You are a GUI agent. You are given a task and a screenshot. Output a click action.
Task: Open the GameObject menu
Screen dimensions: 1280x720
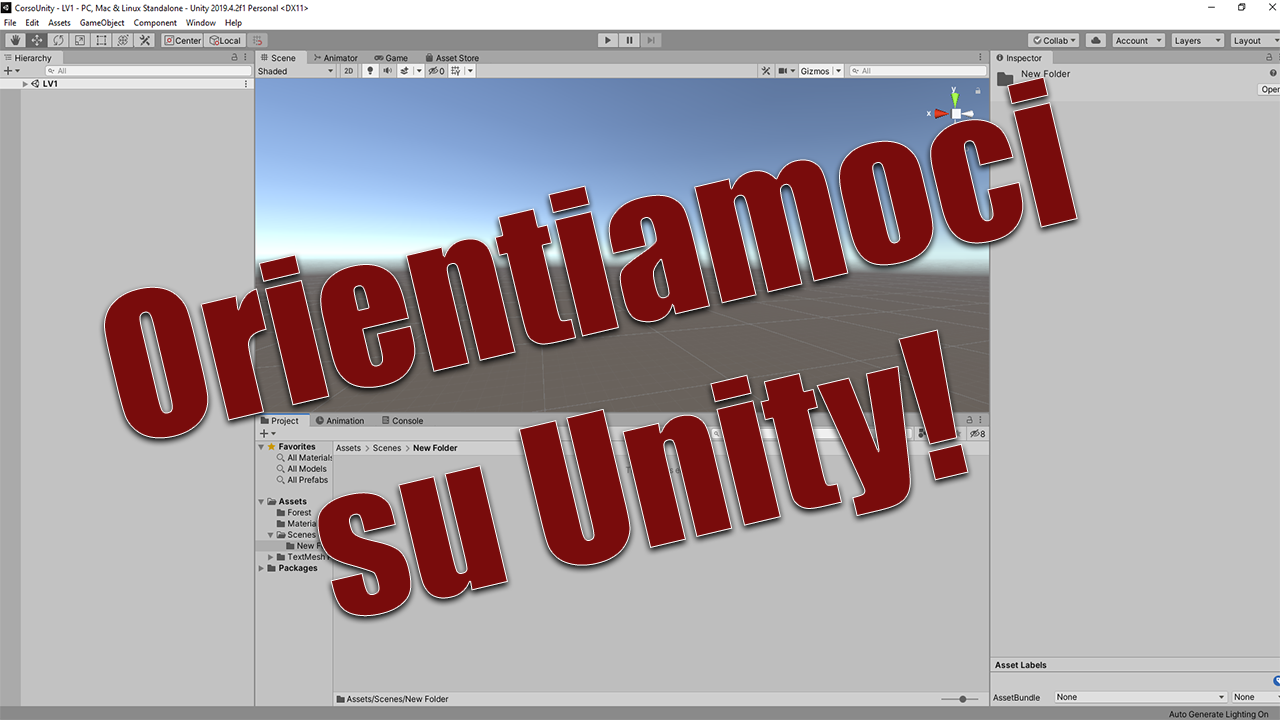[x=102, y=22]
